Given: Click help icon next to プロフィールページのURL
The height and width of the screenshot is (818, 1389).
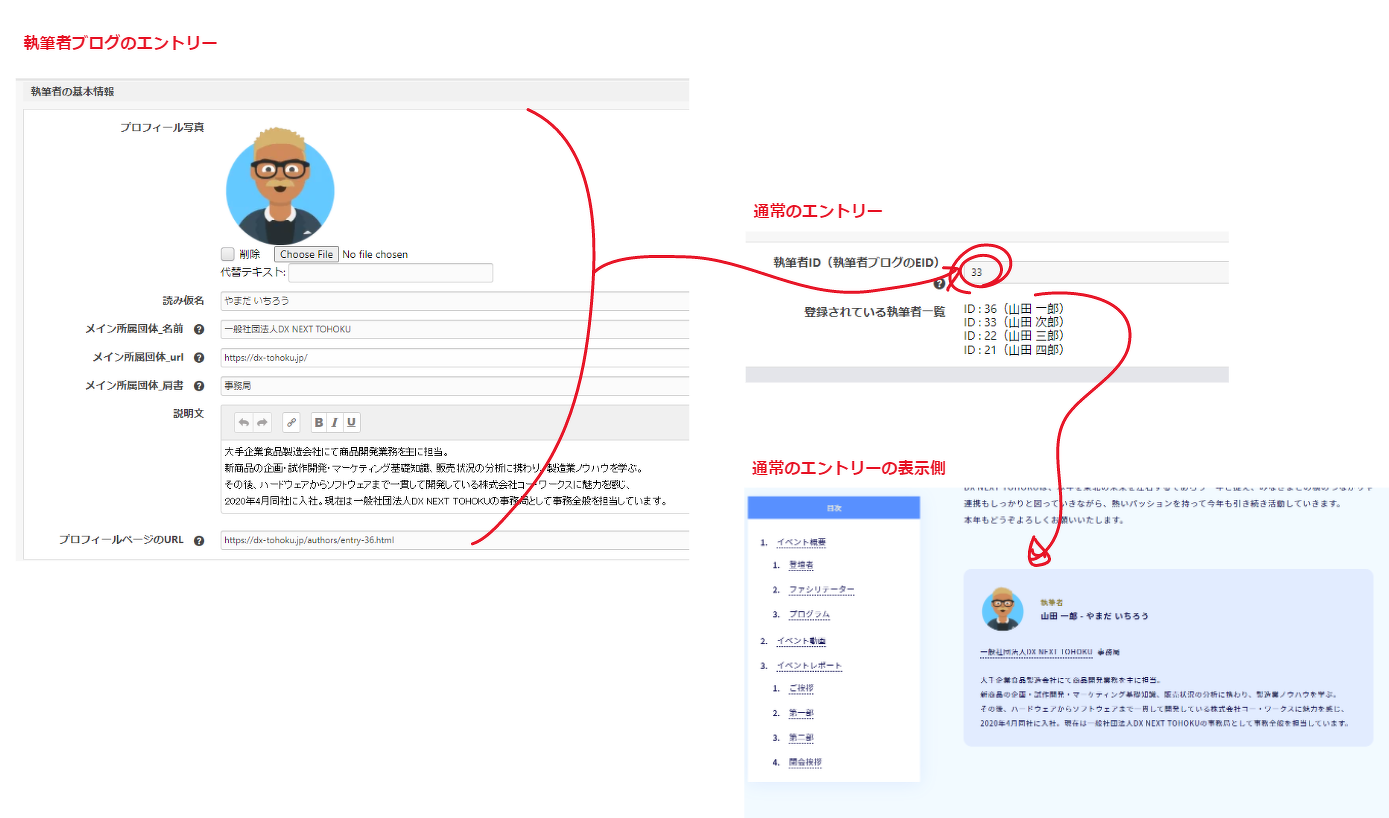Looking at the screenshot, I should [199, 541].
